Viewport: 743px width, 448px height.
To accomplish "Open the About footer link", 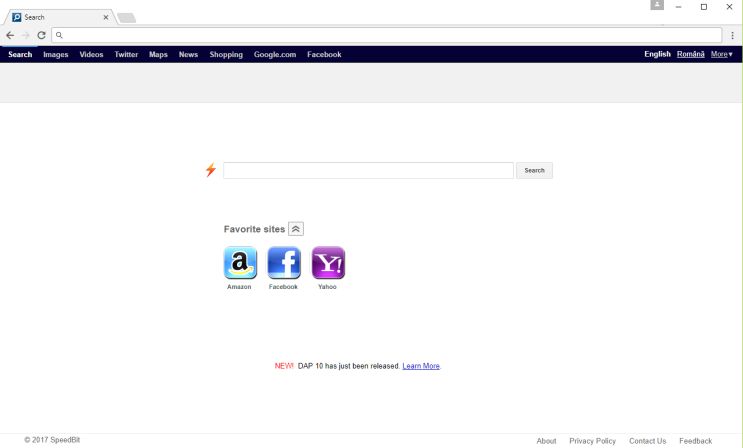I will pyautogui.click(x=546, y=441).
